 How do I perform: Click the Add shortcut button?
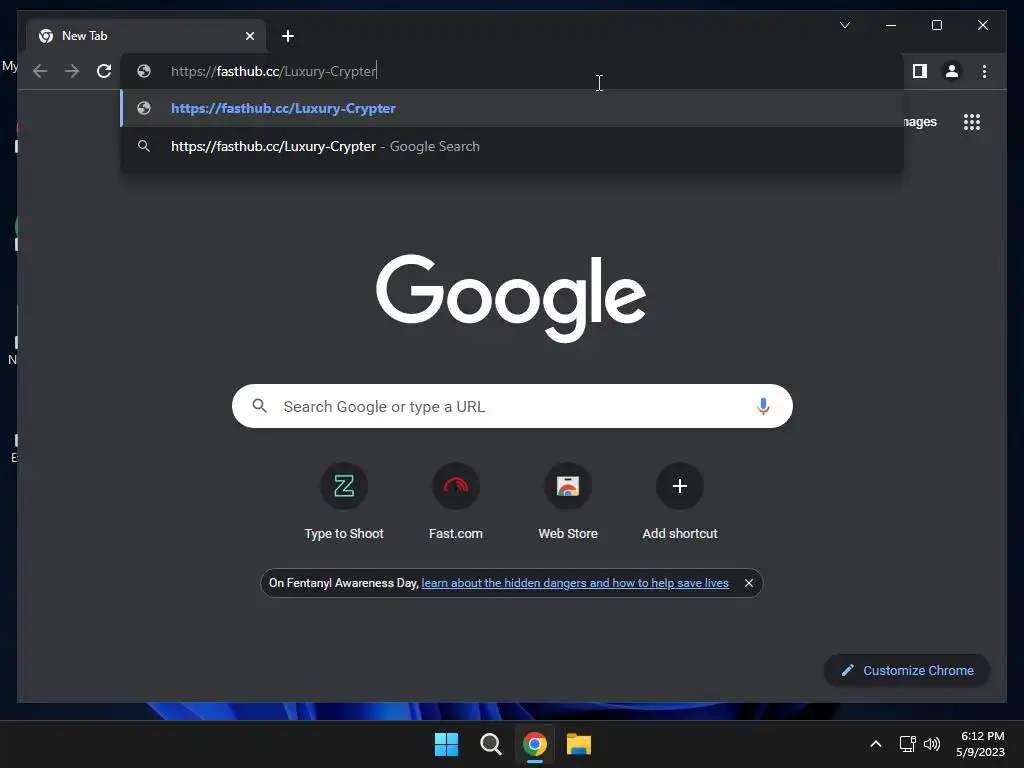tap(680, 502)
